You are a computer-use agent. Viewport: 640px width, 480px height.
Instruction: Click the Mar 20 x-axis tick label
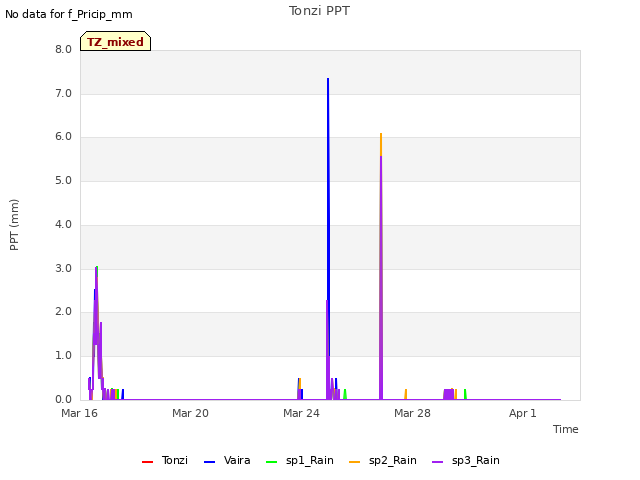(x=190, y=413)
